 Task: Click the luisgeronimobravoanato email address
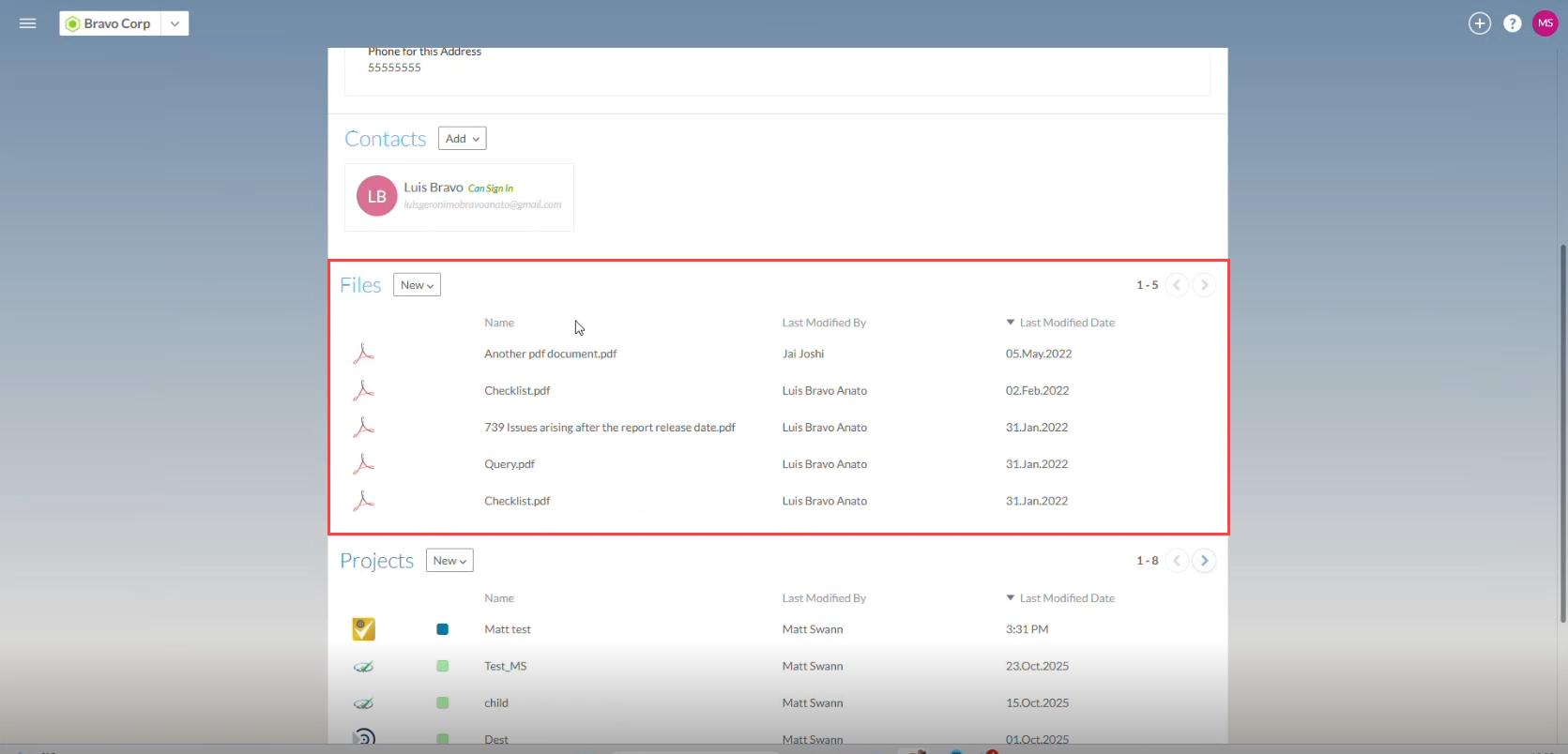click(x=483, y=204)
